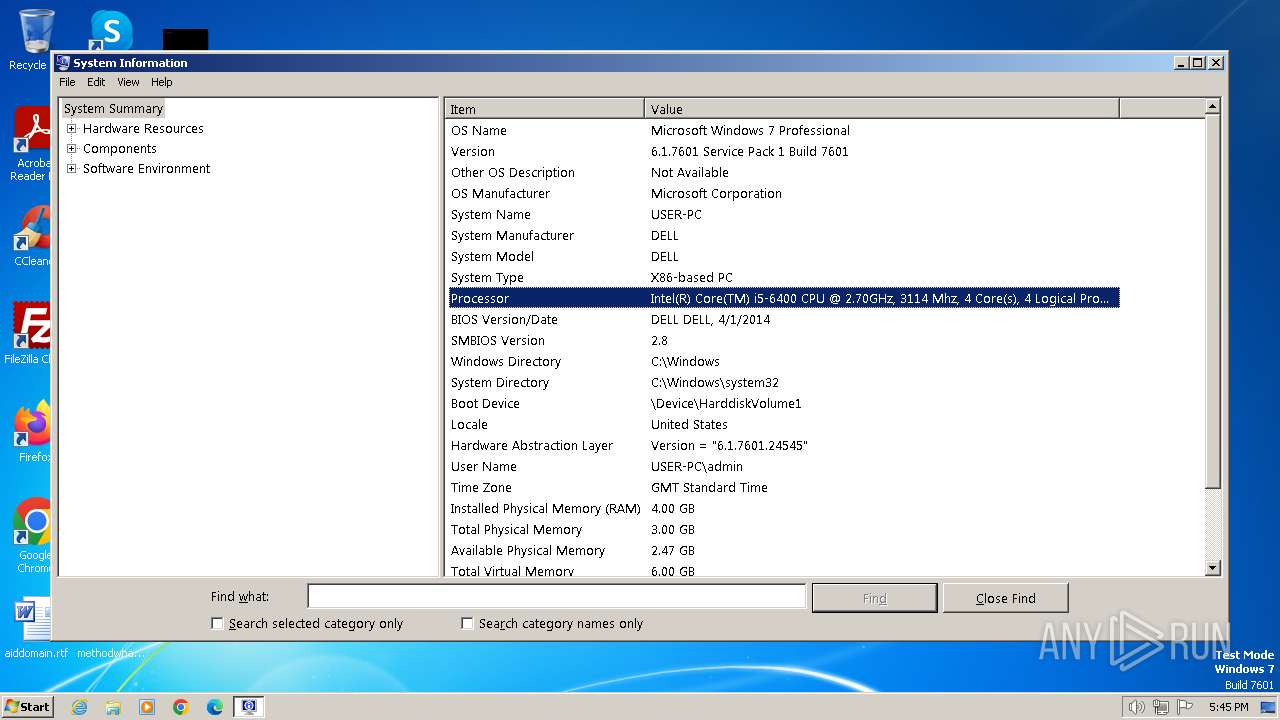
Task: Select the System Model row
Action: point(784,256)
